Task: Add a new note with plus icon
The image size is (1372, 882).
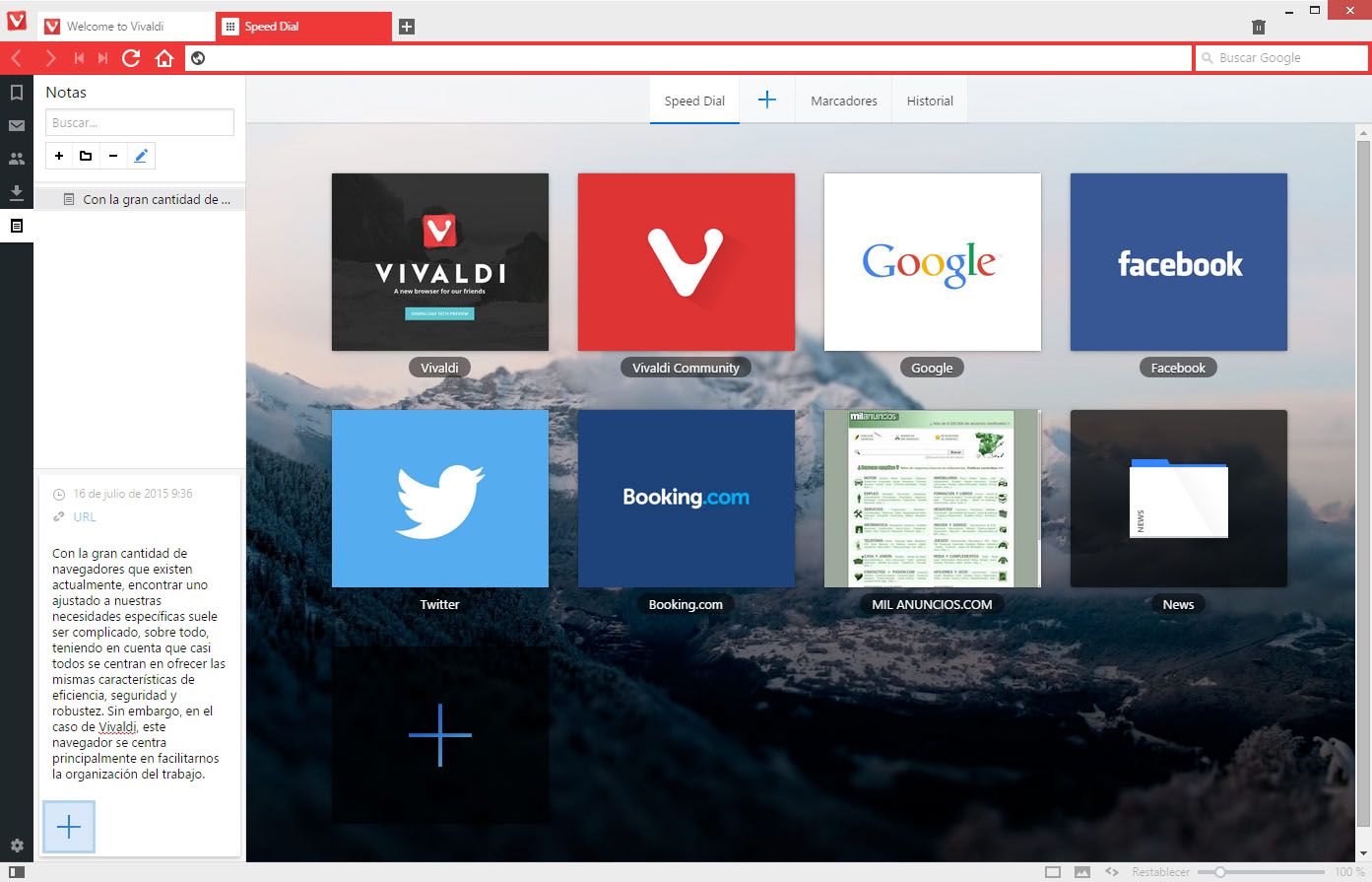Action: click(59, 156)
